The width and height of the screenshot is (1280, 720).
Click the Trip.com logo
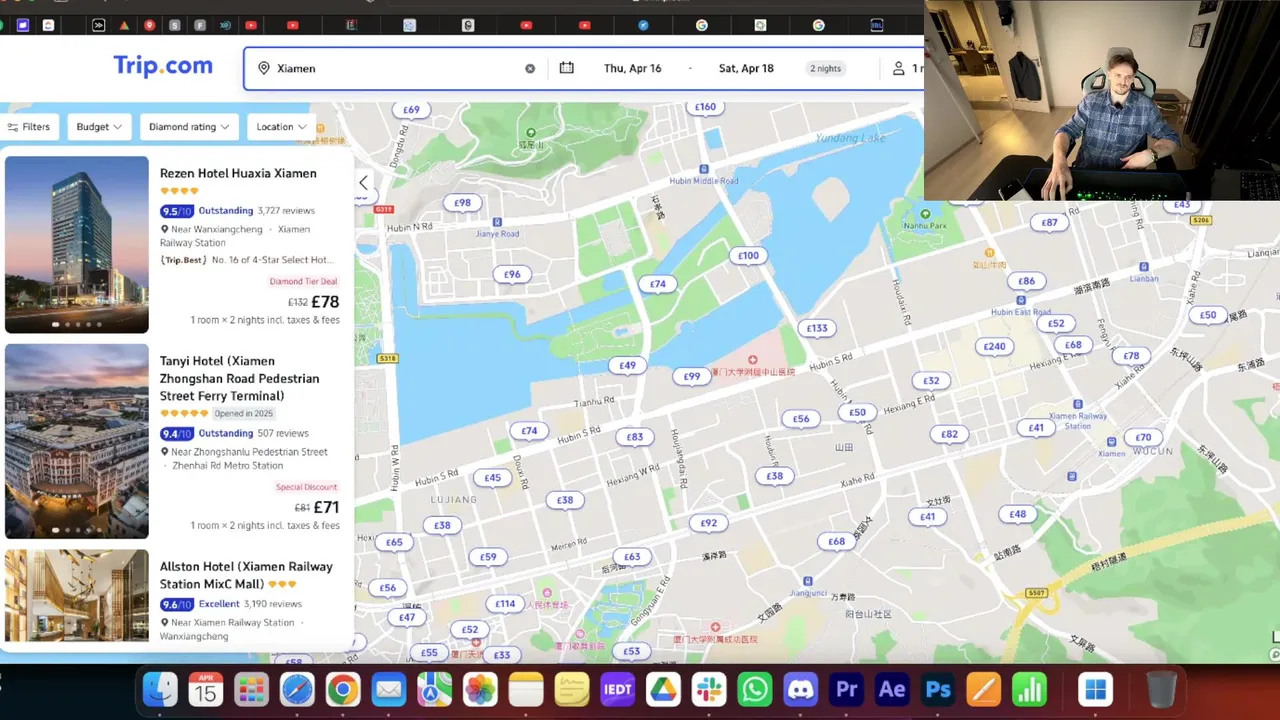163,66
